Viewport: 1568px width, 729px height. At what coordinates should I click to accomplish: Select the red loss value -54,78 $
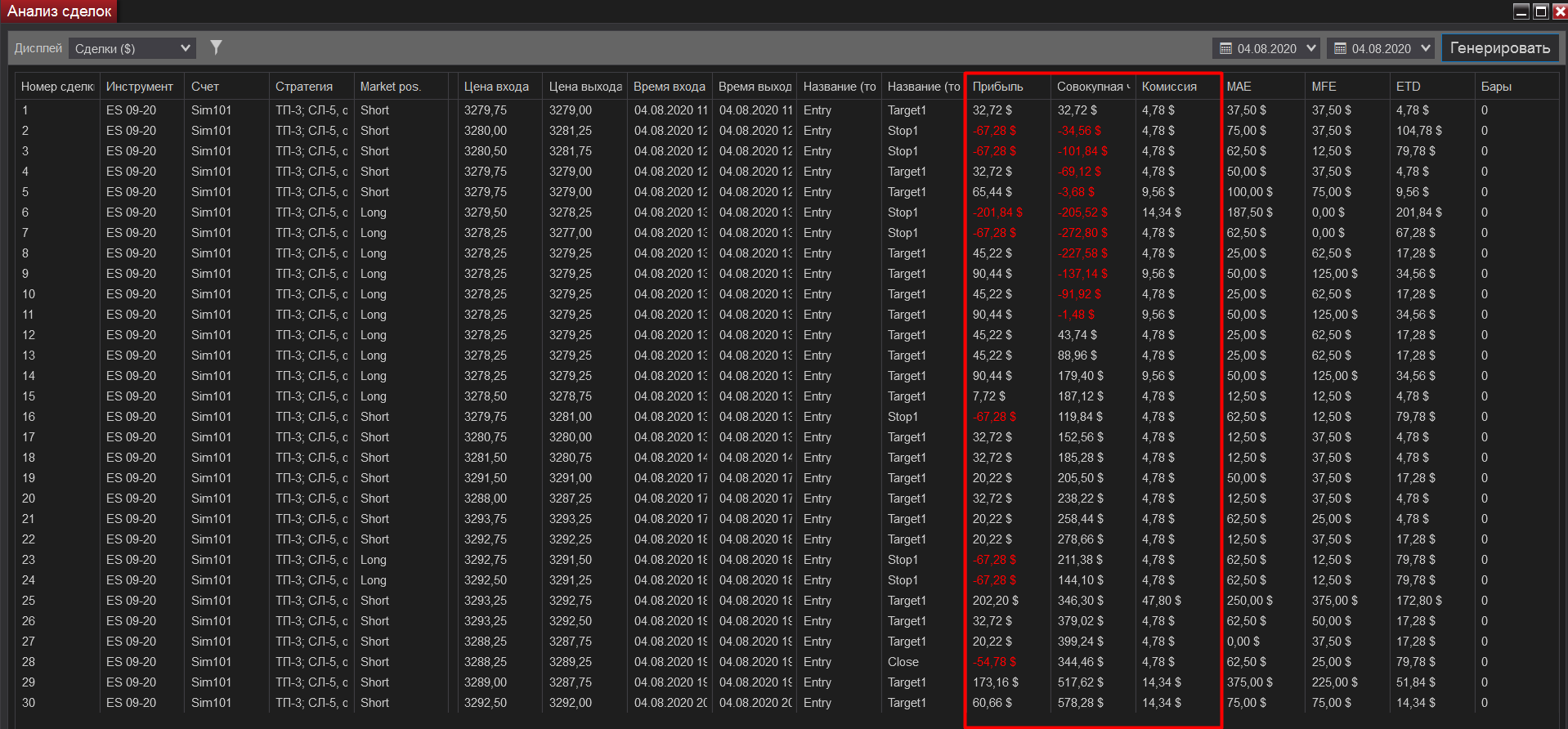click(994, 662)
